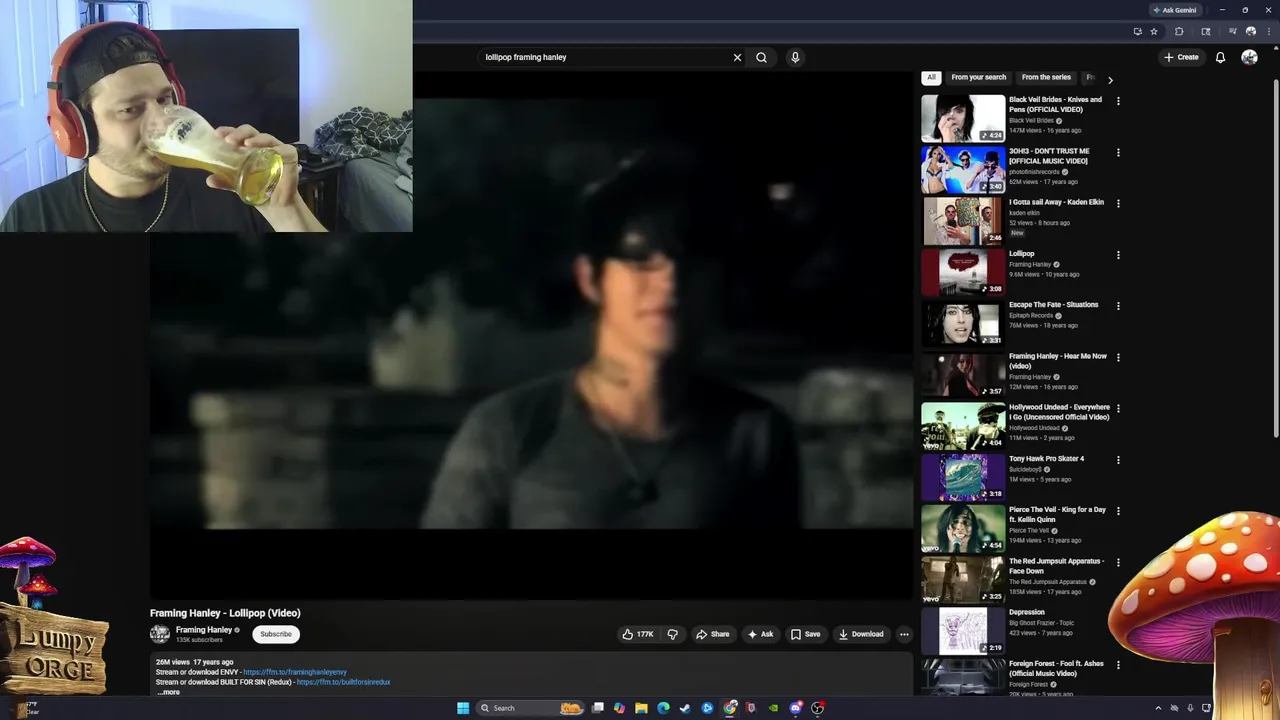Open the builtforsinredux ffm.to link
Image resolution: width=1280 pixels, height=720 pixels.
[343, 682]
